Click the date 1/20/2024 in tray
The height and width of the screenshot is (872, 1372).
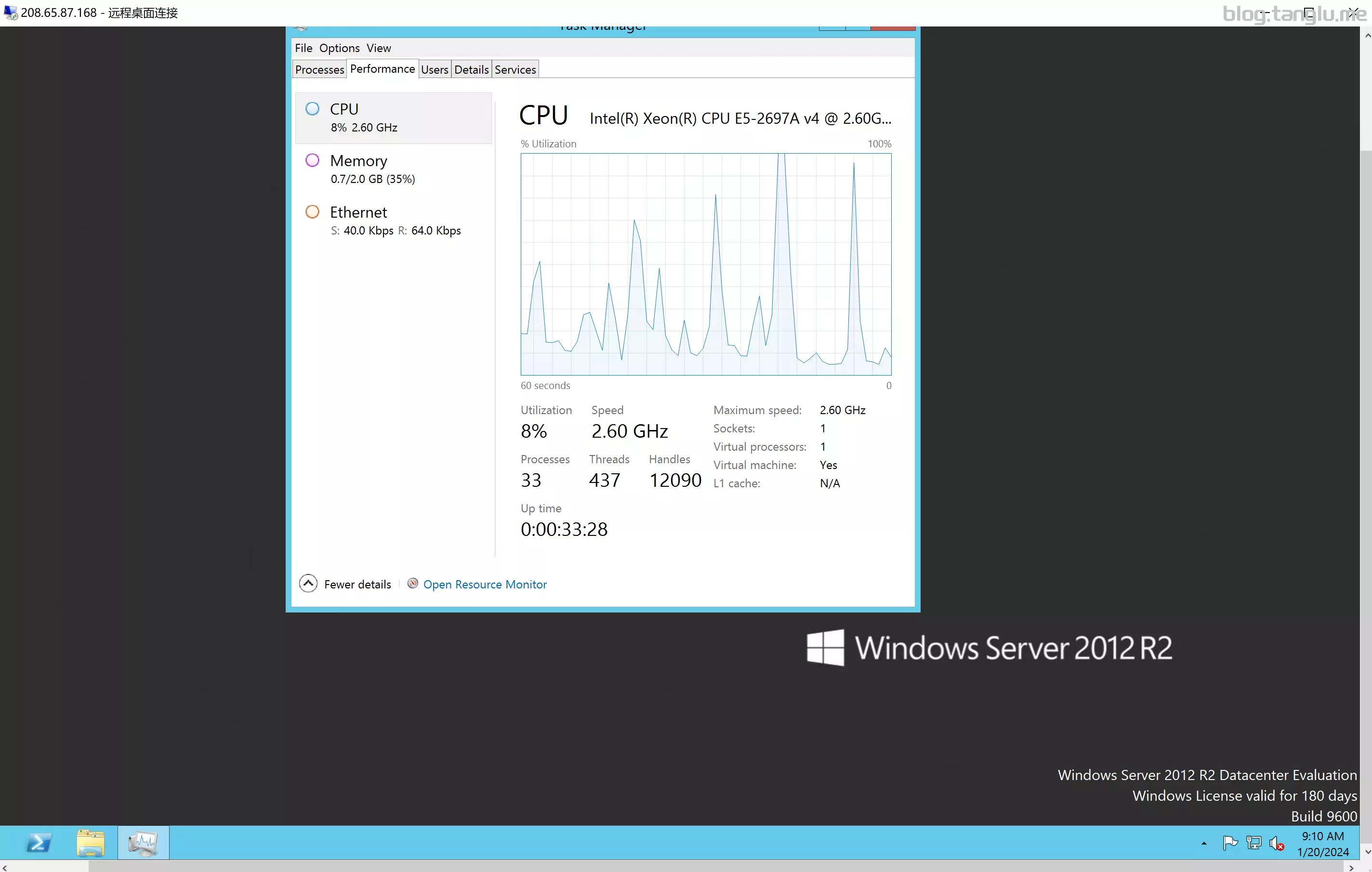(1322, 852)
